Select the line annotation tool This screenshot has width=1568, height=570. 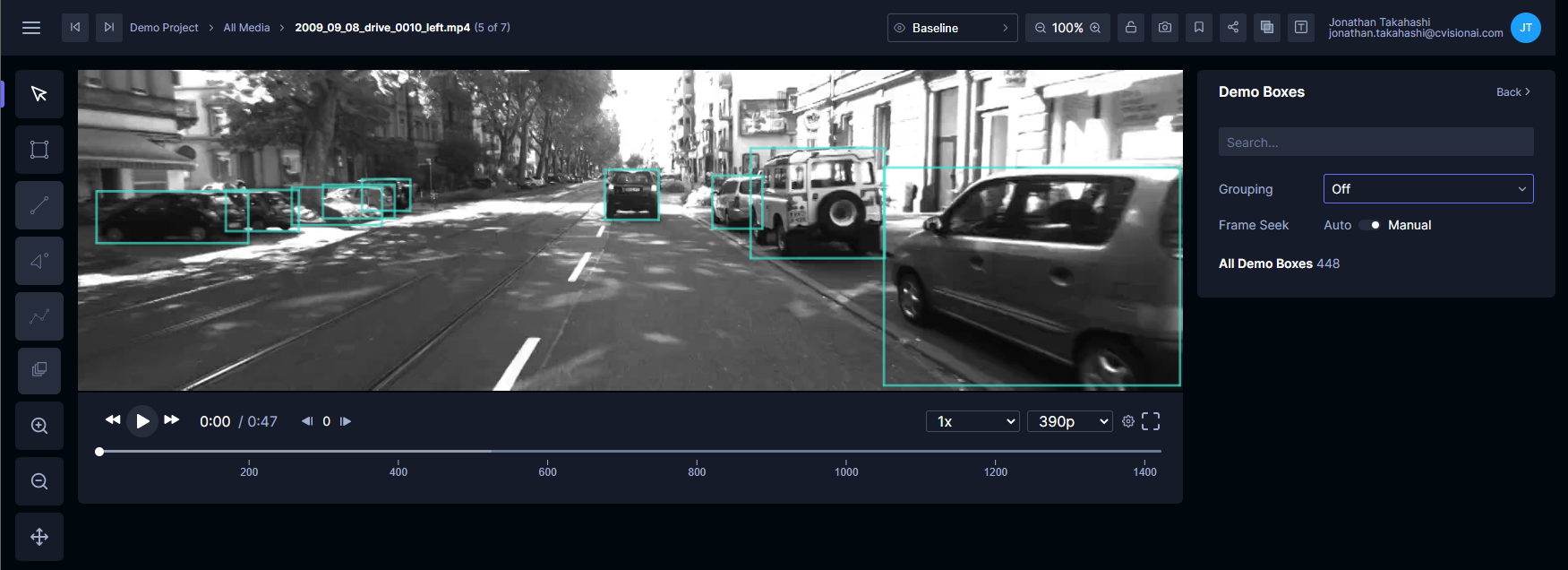pyautogui.click(x=39, y=205)
